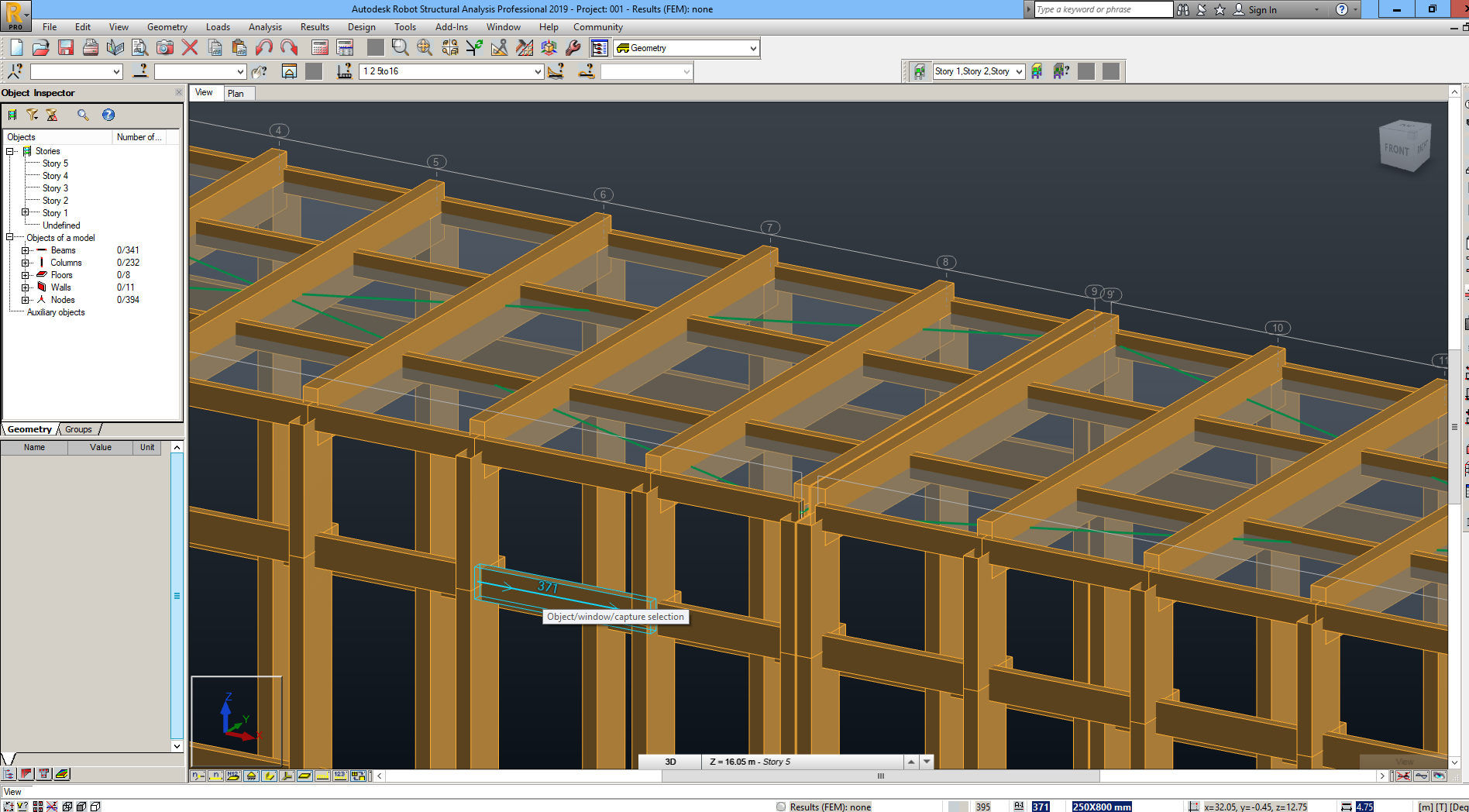Click the Save project icon

coord(66,48)
